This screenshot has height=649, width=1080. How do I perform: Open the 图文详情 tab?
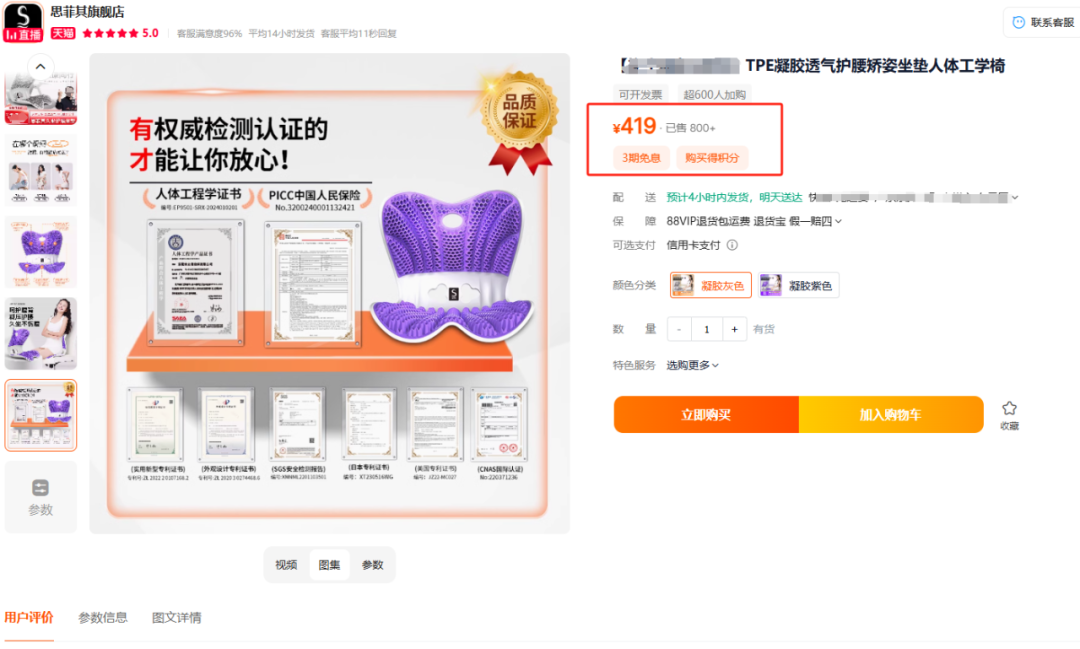pos(177,618)
